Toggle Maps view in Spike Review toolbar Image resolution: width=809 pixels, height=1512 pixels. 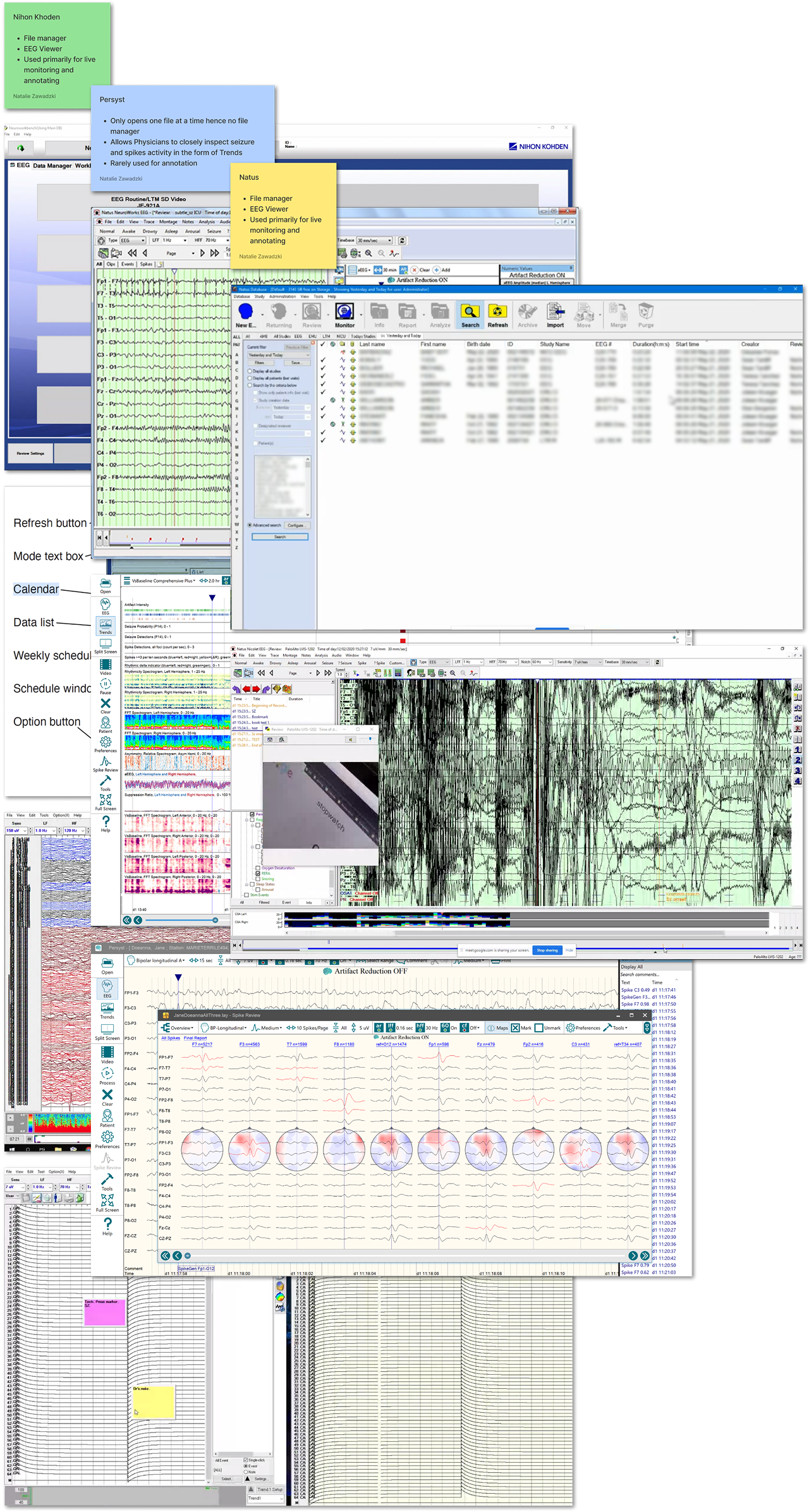point(497,1028)
